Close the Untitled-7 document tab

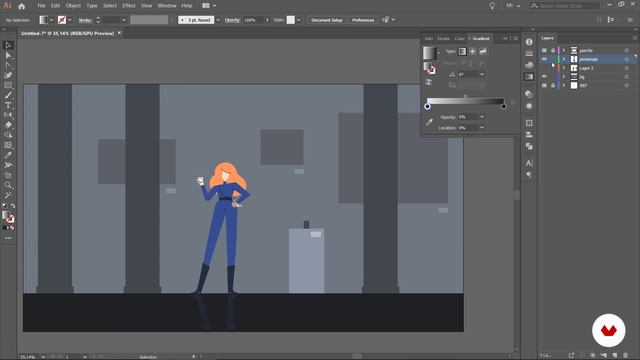[x=120, y=33]
